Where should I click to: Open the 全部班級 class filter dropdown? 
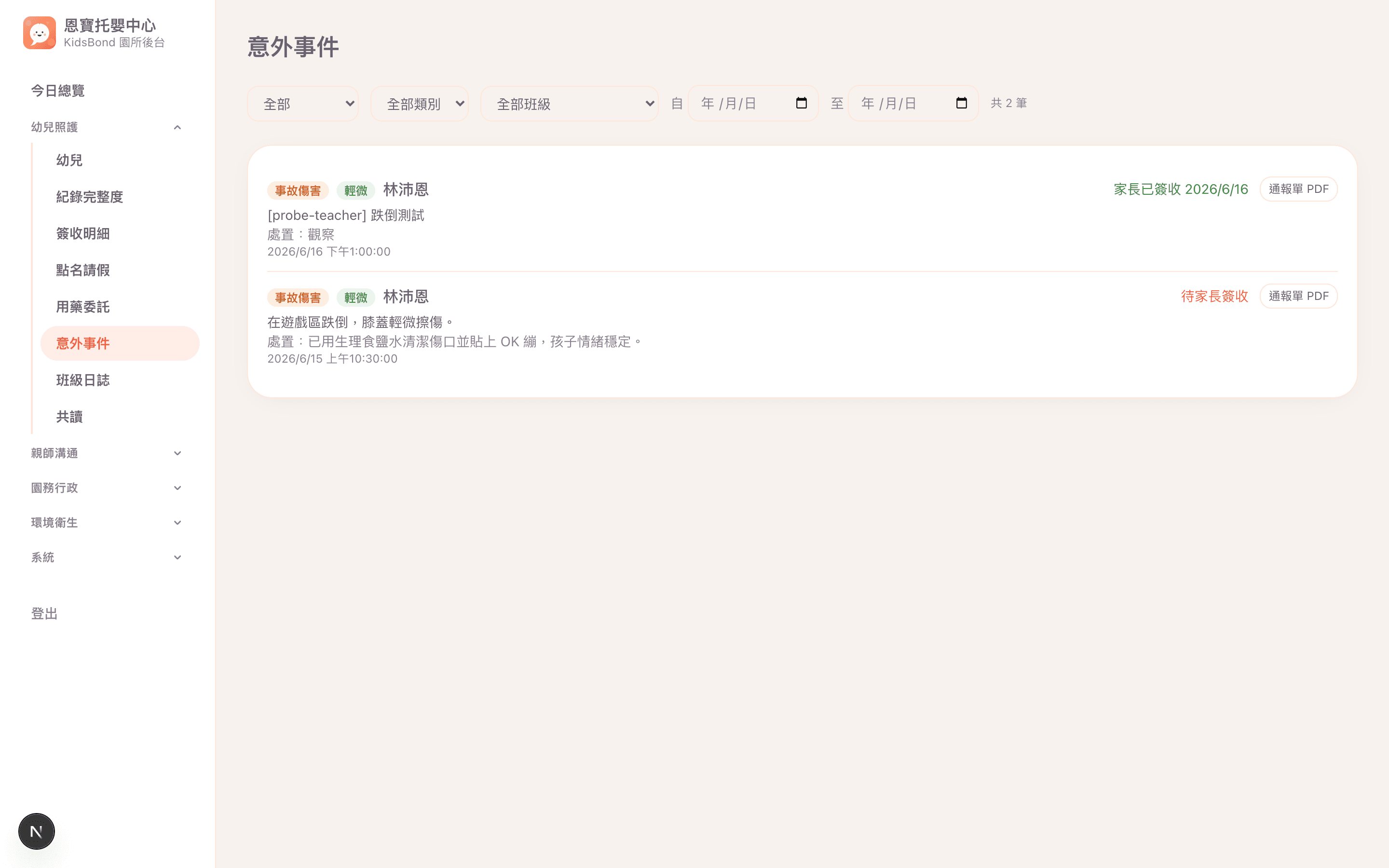[x=570, y=103]
